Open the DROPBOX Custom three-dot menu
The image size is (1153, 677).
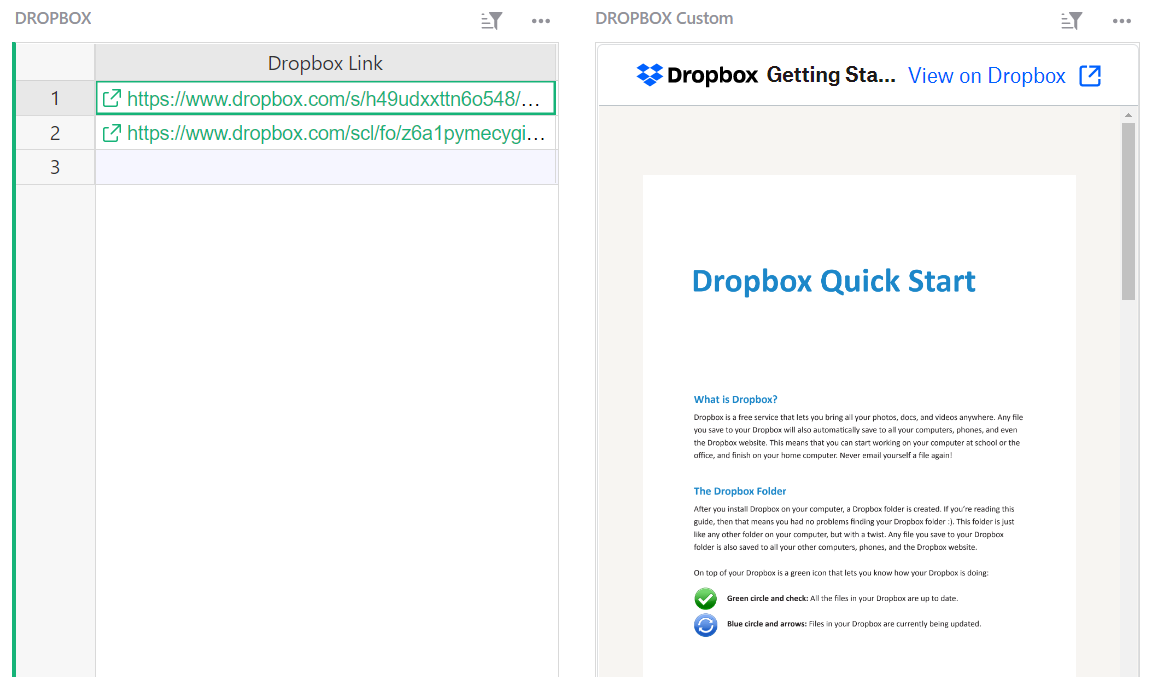pyautogui.click(x=1122, y=20)
